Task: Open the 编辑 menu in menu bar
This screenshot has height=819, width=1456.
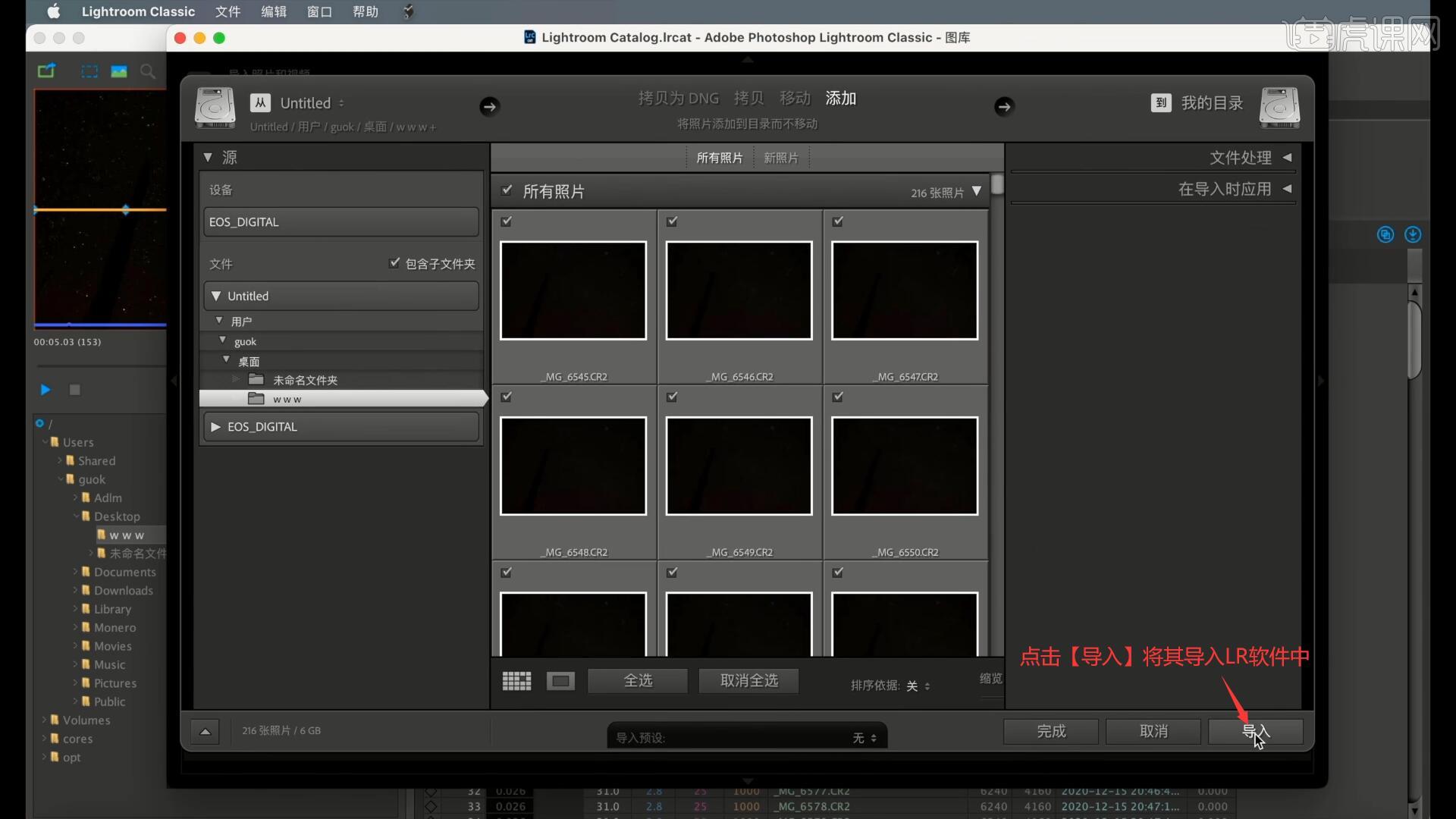Action: pos(274,11)
